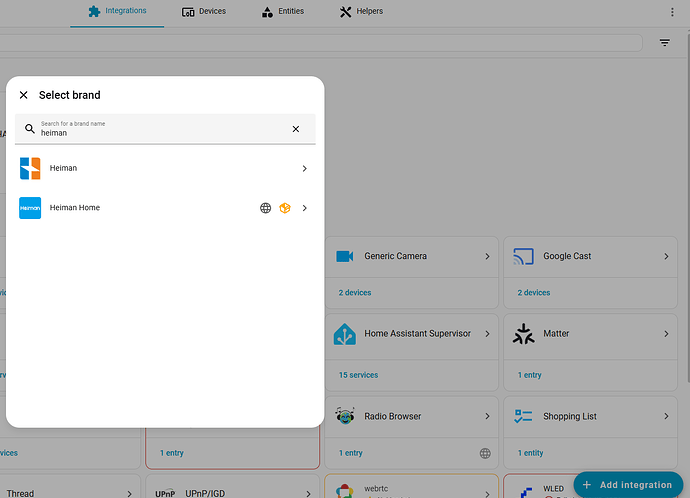Open the Google Cast integration card
This screenshot has width=690, height=498.
590,256
